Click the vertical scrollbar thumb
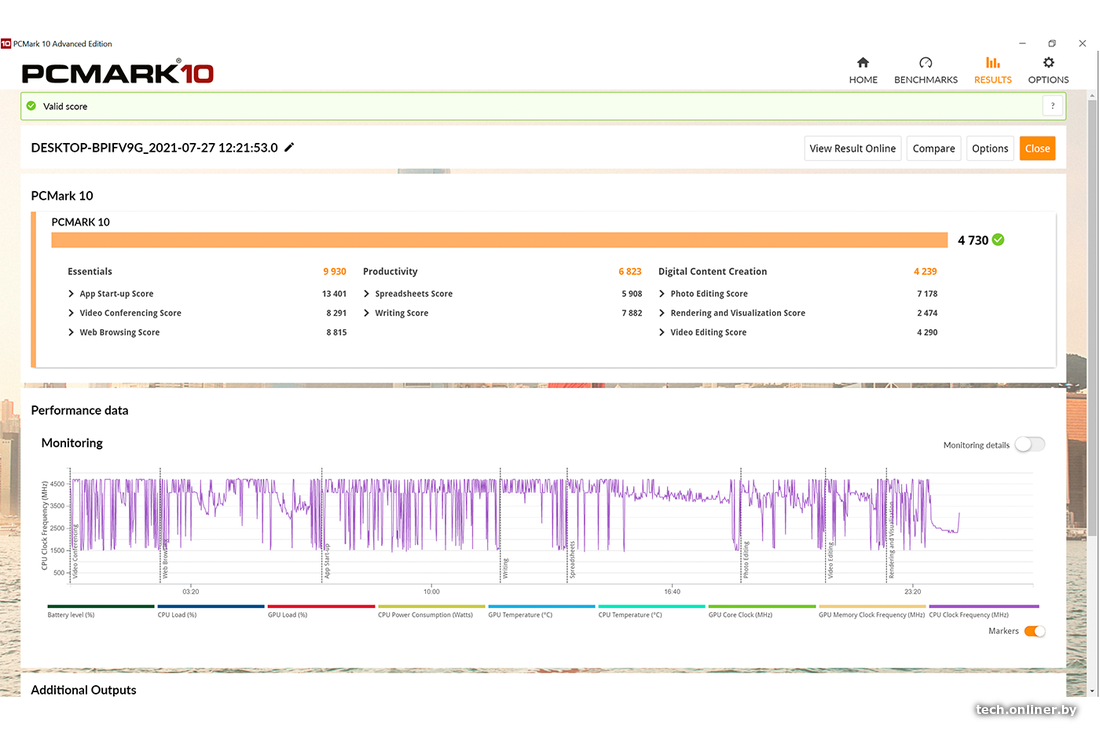 pyautogui.click(x=1092, y=318)
